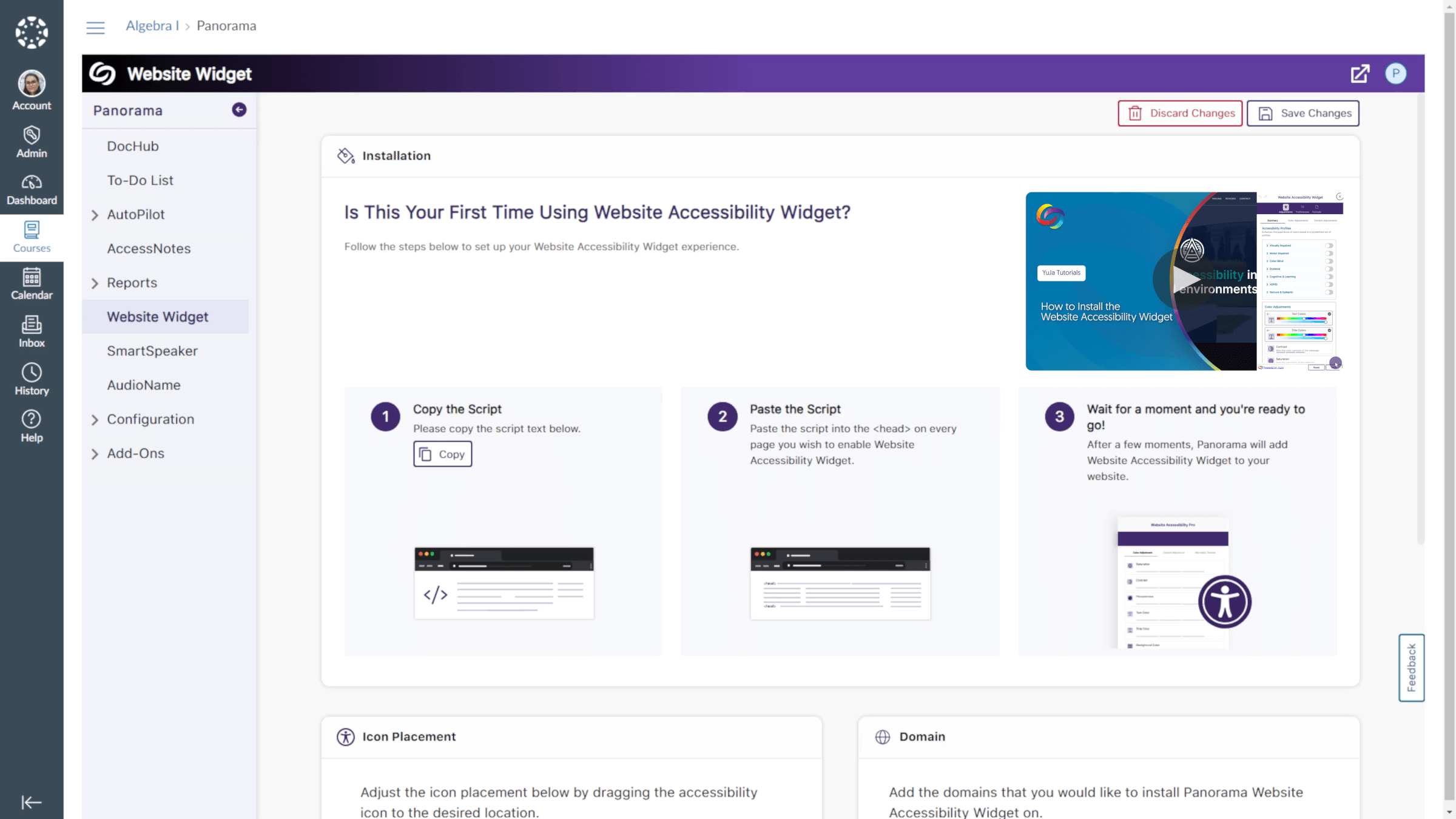Image resolution: width=1456 pixels, height=819 pixels.
Task: Follow the Algebra I breadcrumb link
Action: [x=152, y=26]
